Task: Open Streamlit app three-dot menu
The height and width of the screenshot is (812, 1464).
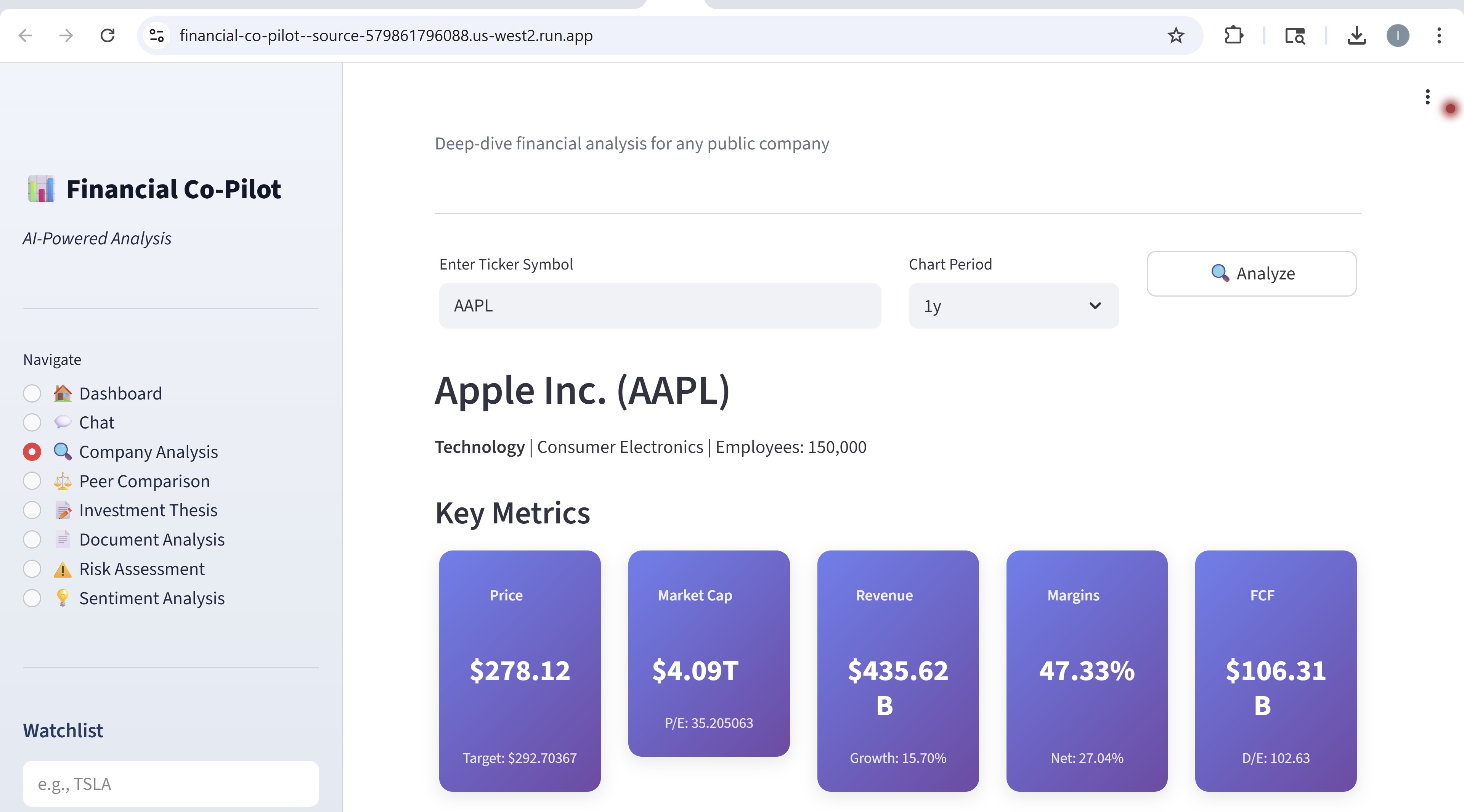Action: [x=1427, y=96]
